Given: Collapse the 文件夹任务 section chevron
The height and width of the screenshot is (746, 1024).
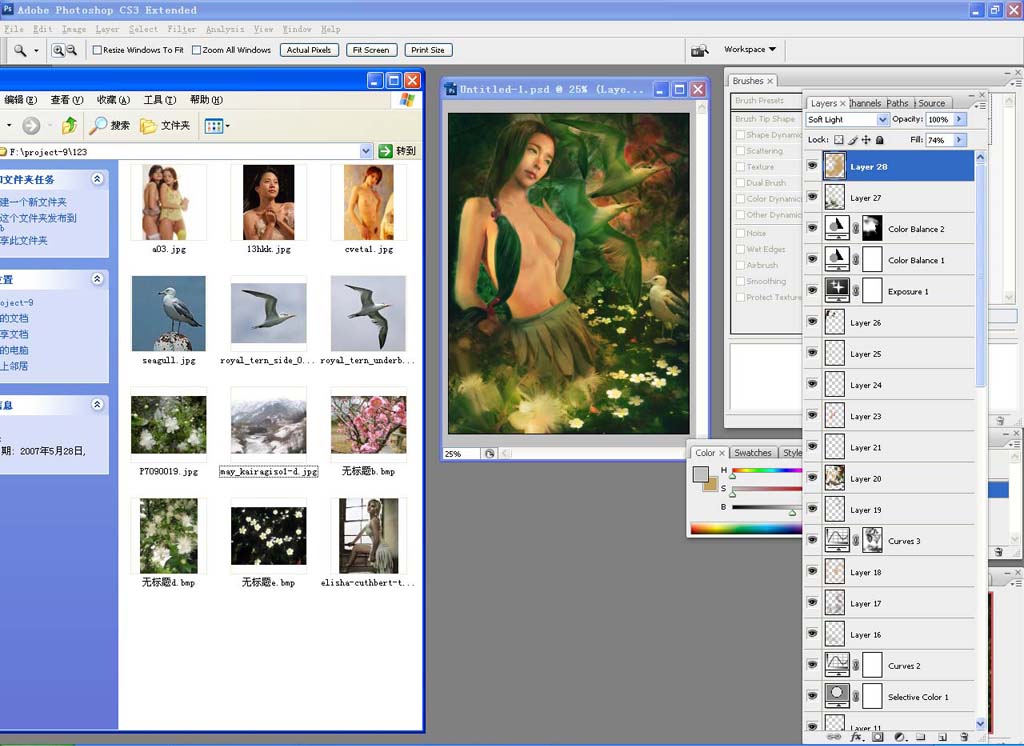Looking at the screenshot, I should point(97,179).
